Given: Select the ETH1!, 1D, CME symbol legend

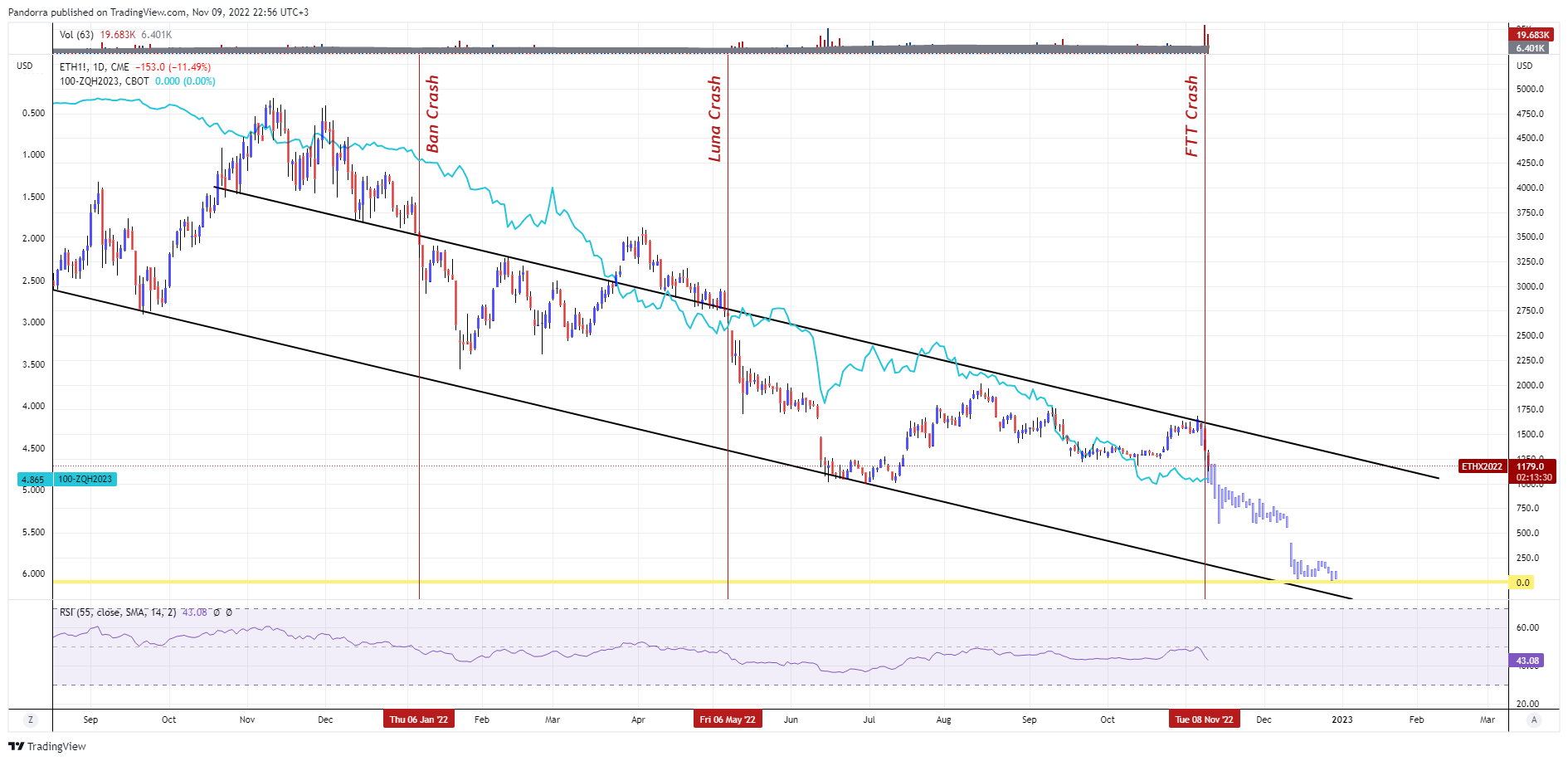Looking at the screenshot, I should [95, 67].
